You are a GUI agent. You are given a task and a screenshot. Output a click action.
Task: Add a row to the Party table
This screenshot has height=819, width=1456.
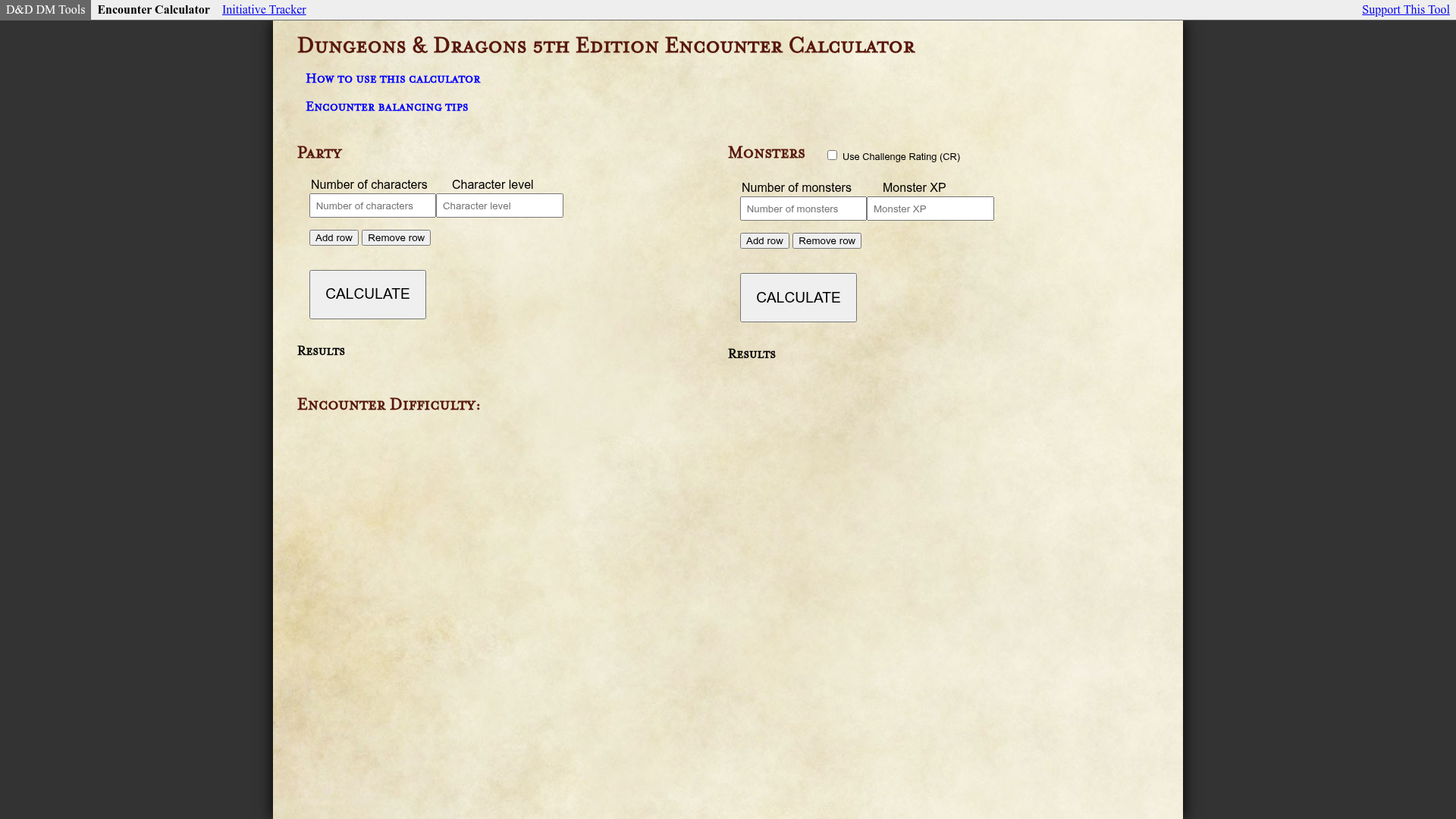click(333, 237)
